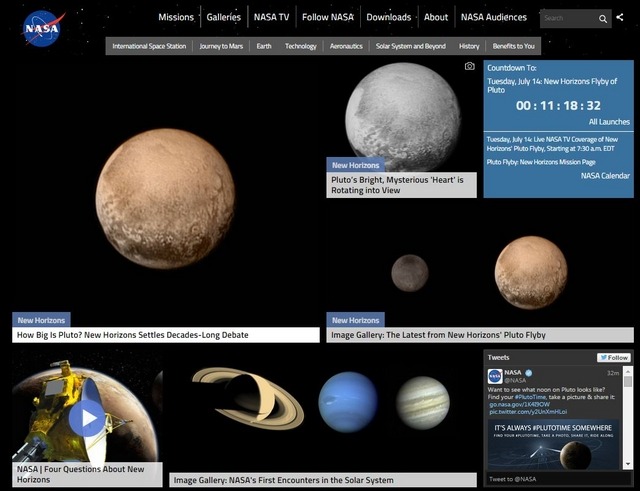Click the Tweets widget heading
Viewport: 640px width, 491px height.
498,358
